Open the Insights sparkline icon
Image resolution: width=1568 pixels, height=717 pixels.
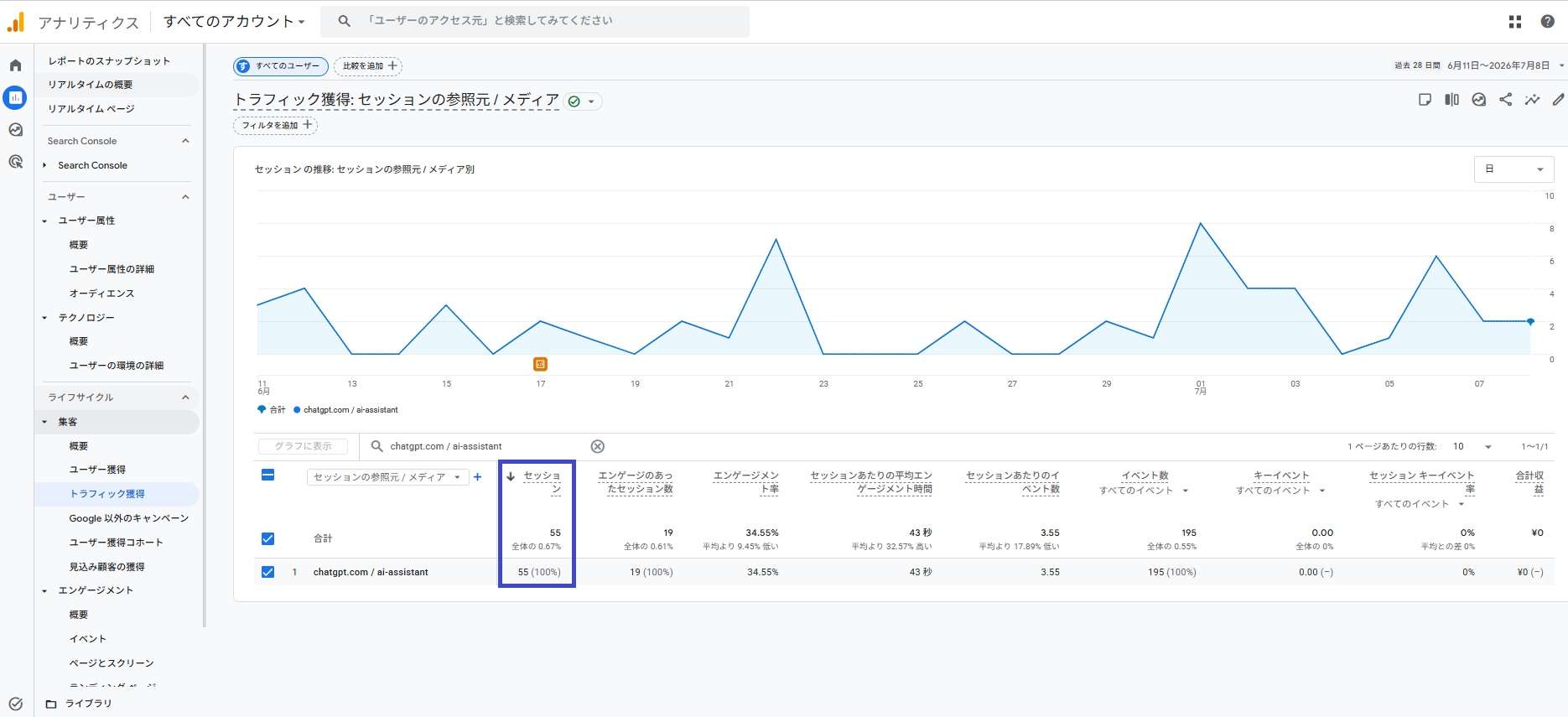point(1532,100)
